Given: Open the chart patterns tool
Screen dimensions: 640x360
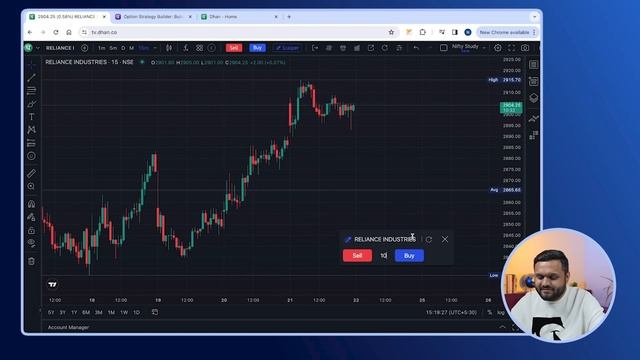Looking at the screenshot, I should [31, 130].
